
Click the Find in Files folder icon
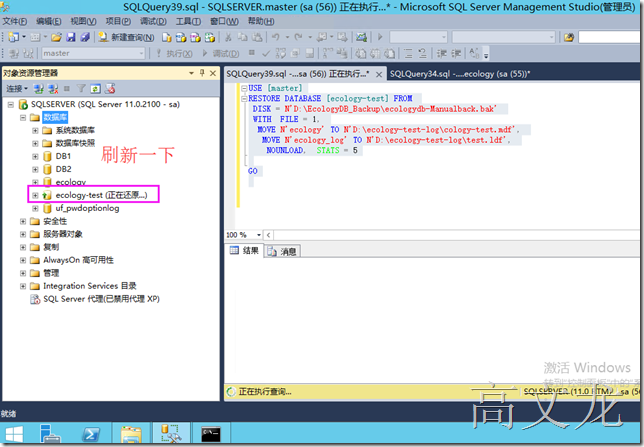click(569, 37)
